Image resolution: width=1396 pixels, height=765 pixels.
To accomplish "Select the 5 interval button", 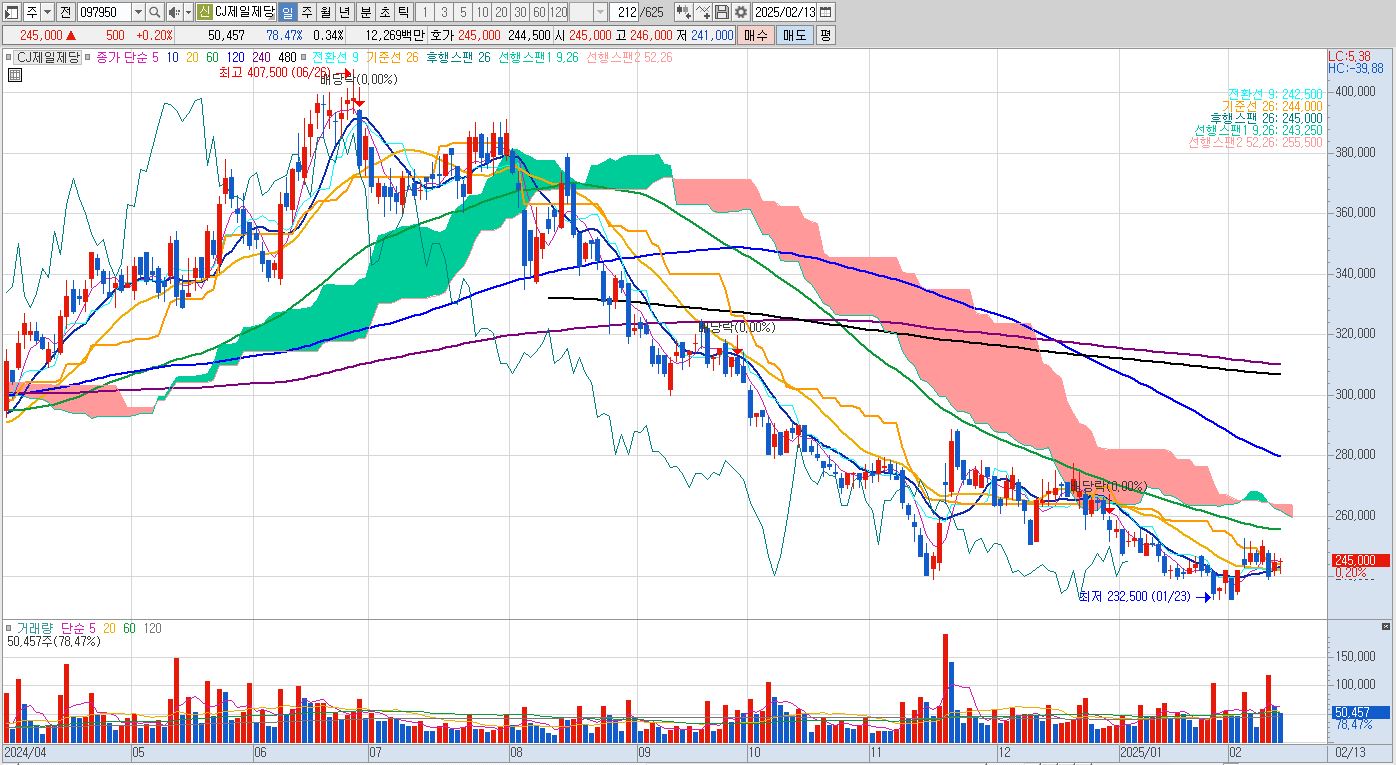I will point(463,12).
